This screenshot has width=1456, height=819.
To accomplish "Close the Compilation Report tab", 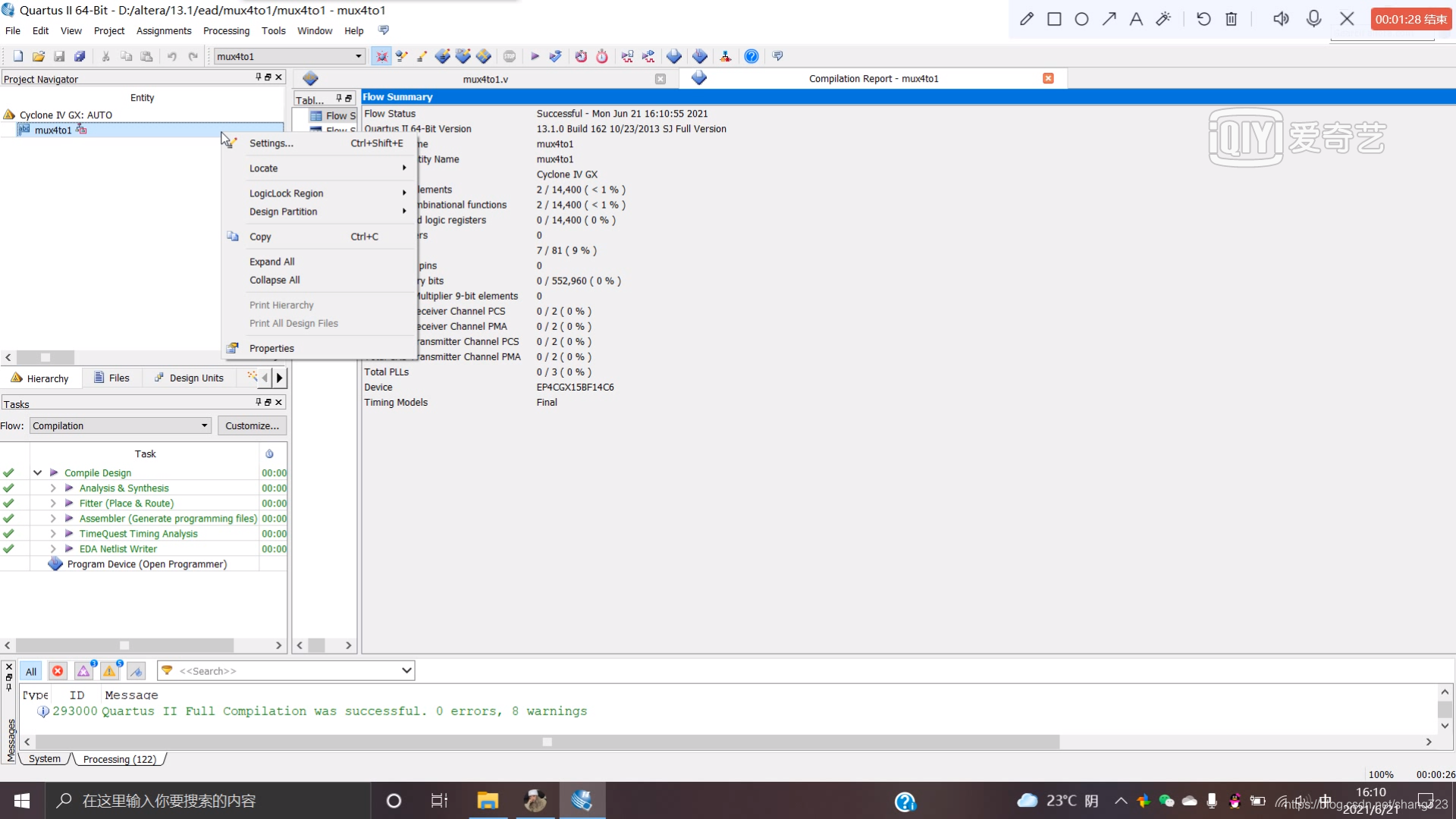I will (x=1048, y=78).
